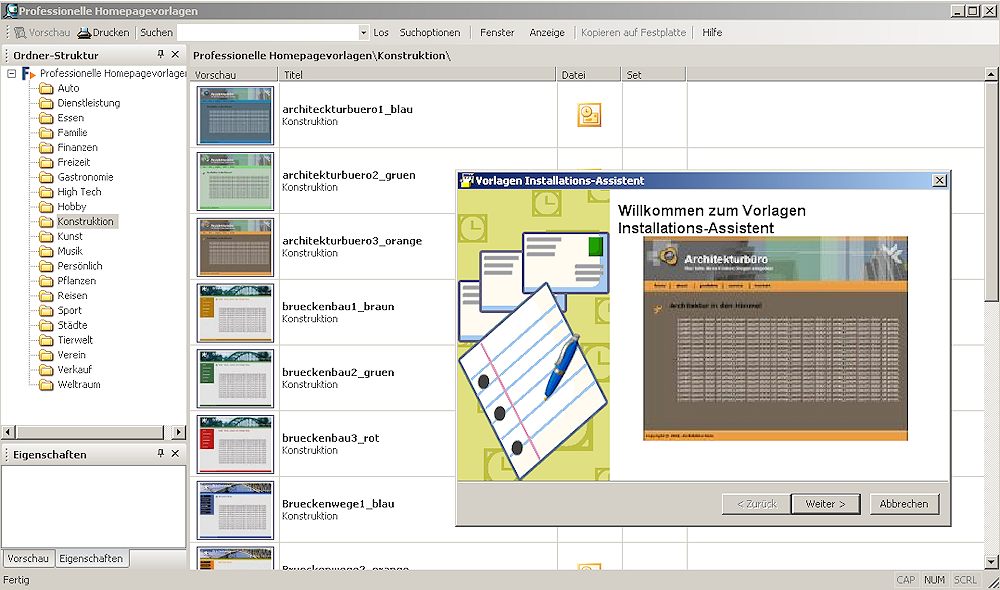The image size is (1000, 590).
Task: Pin the Ordner-Struktur panel
Action: point(161,55)
